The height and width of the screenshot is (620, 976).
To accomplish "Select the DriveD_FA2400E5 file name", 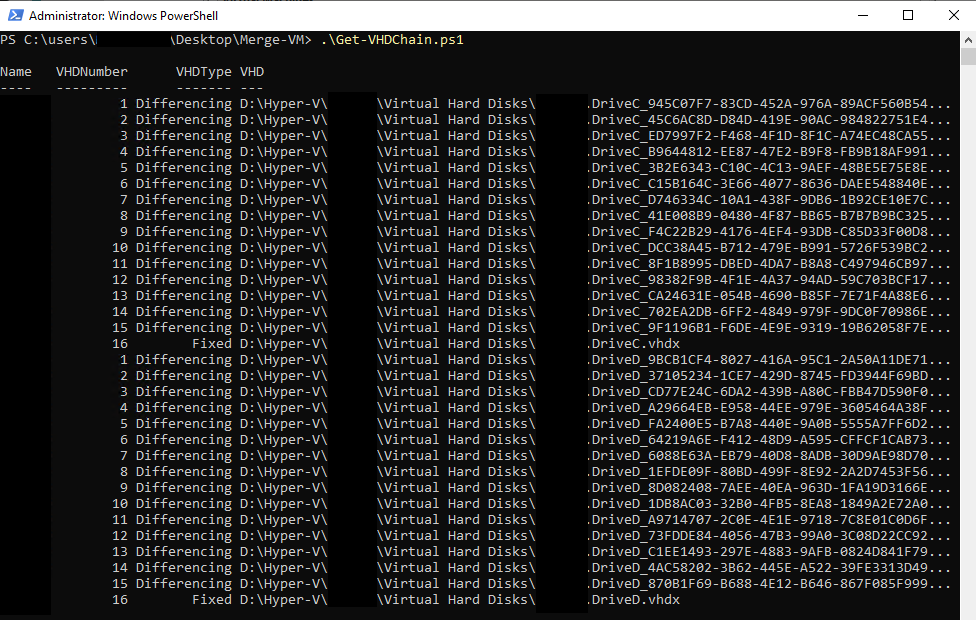I will pos(769,424).
